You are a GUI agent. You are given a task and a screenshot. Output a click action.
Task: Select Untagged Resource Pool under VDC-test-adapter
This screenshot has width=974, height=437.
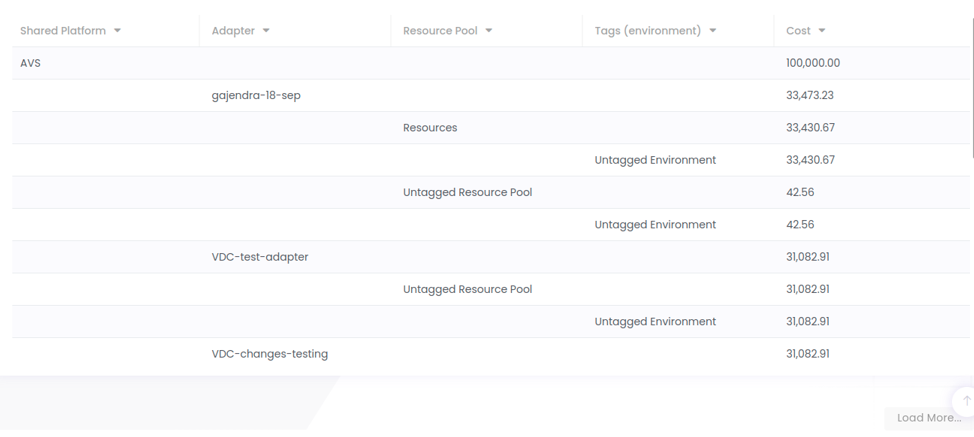tap(467, 289)
